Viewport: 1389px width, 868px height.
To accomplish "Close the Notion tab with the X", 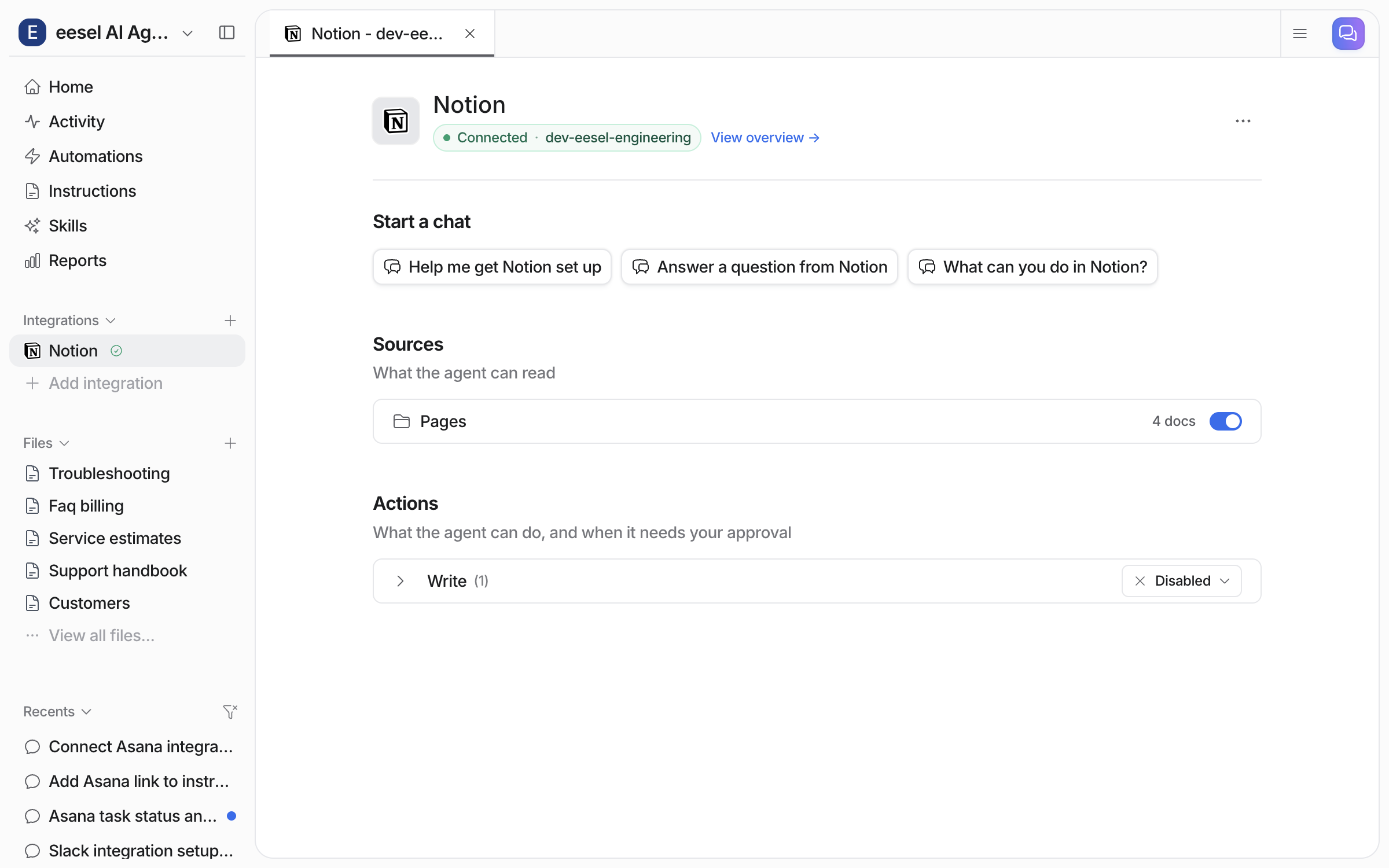I will (x=470, y=34).
